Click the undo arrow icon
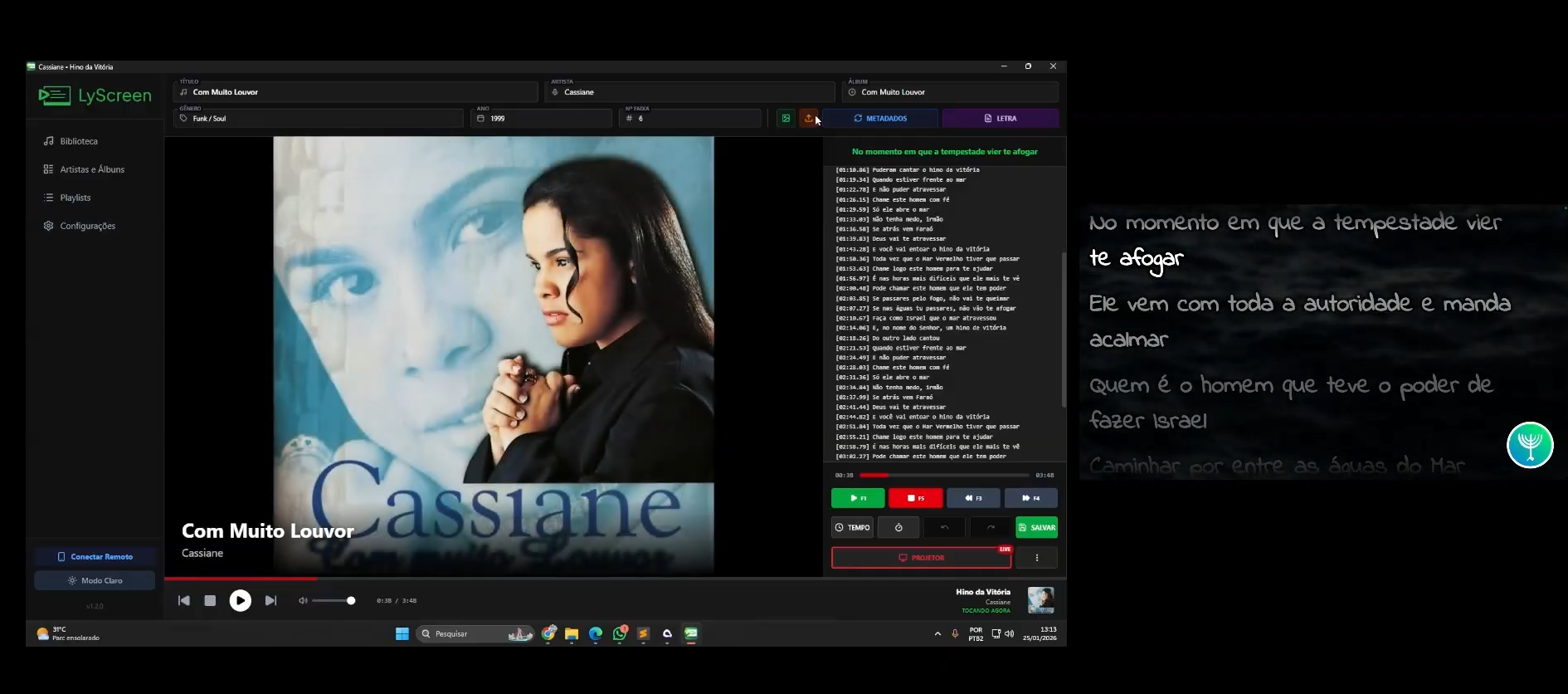1568x694 pixels. tap(944, 527)
